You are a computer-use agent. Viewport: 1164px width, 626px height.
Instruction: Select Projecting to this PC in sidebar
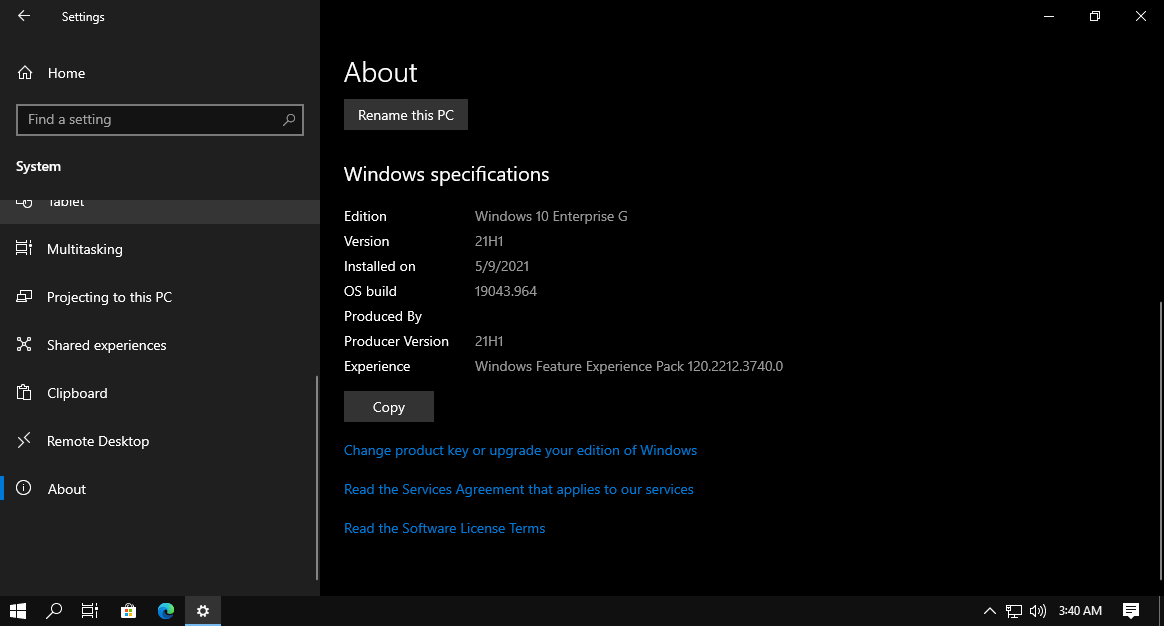[160, 297]
